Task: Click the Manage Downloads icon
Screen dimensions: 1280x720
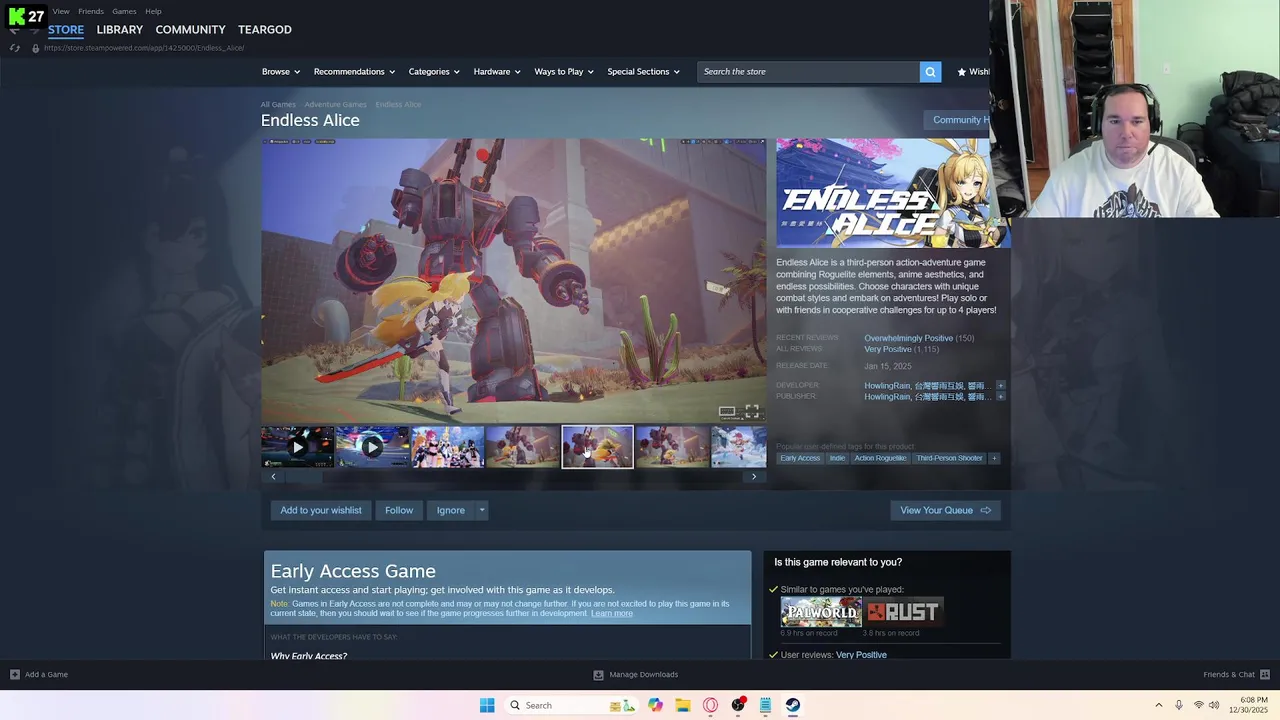Action: pos(598,674)
